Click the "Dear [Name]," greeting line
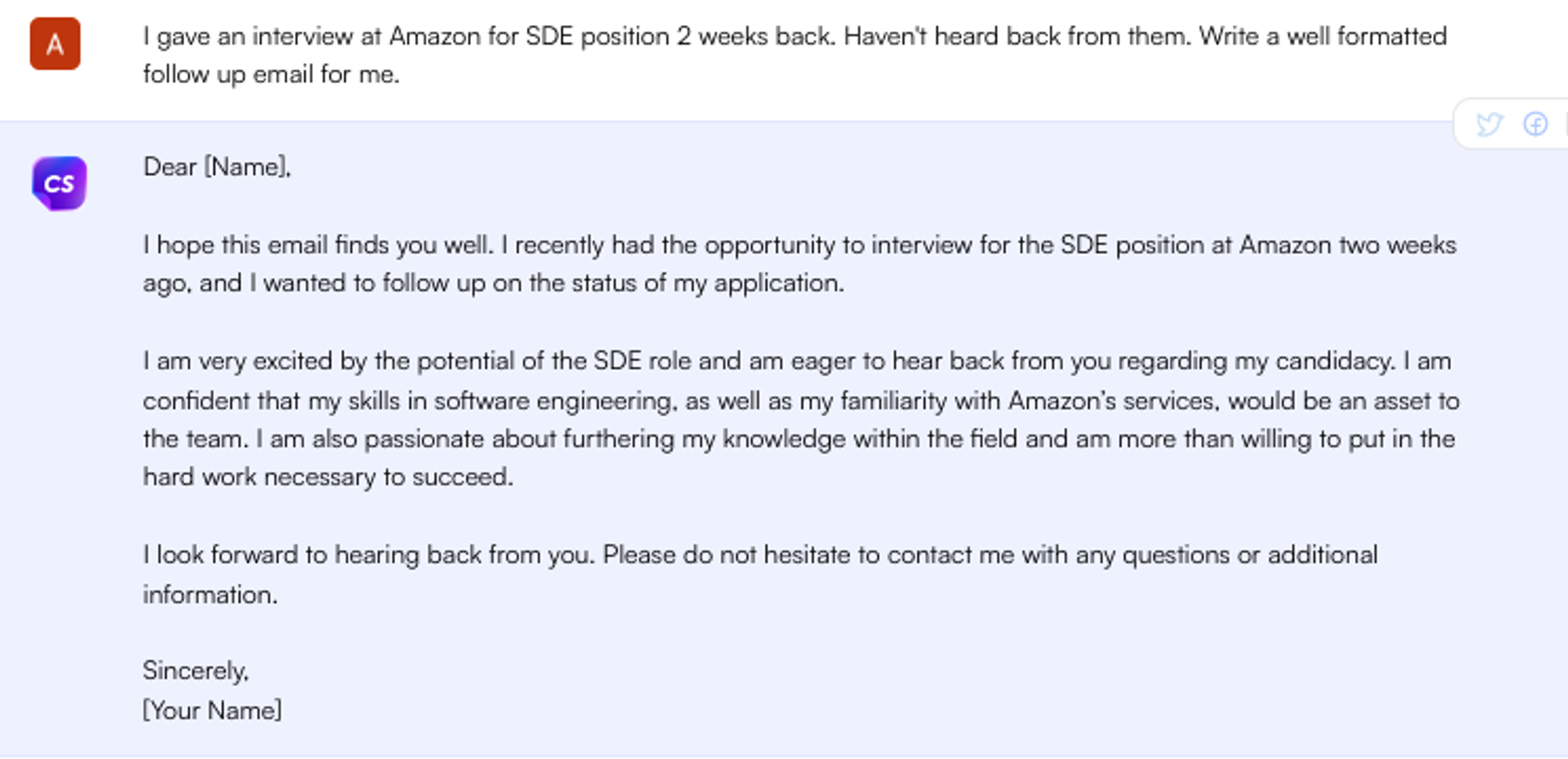This screenshot has width=1568, height=759. coord(216,167)
